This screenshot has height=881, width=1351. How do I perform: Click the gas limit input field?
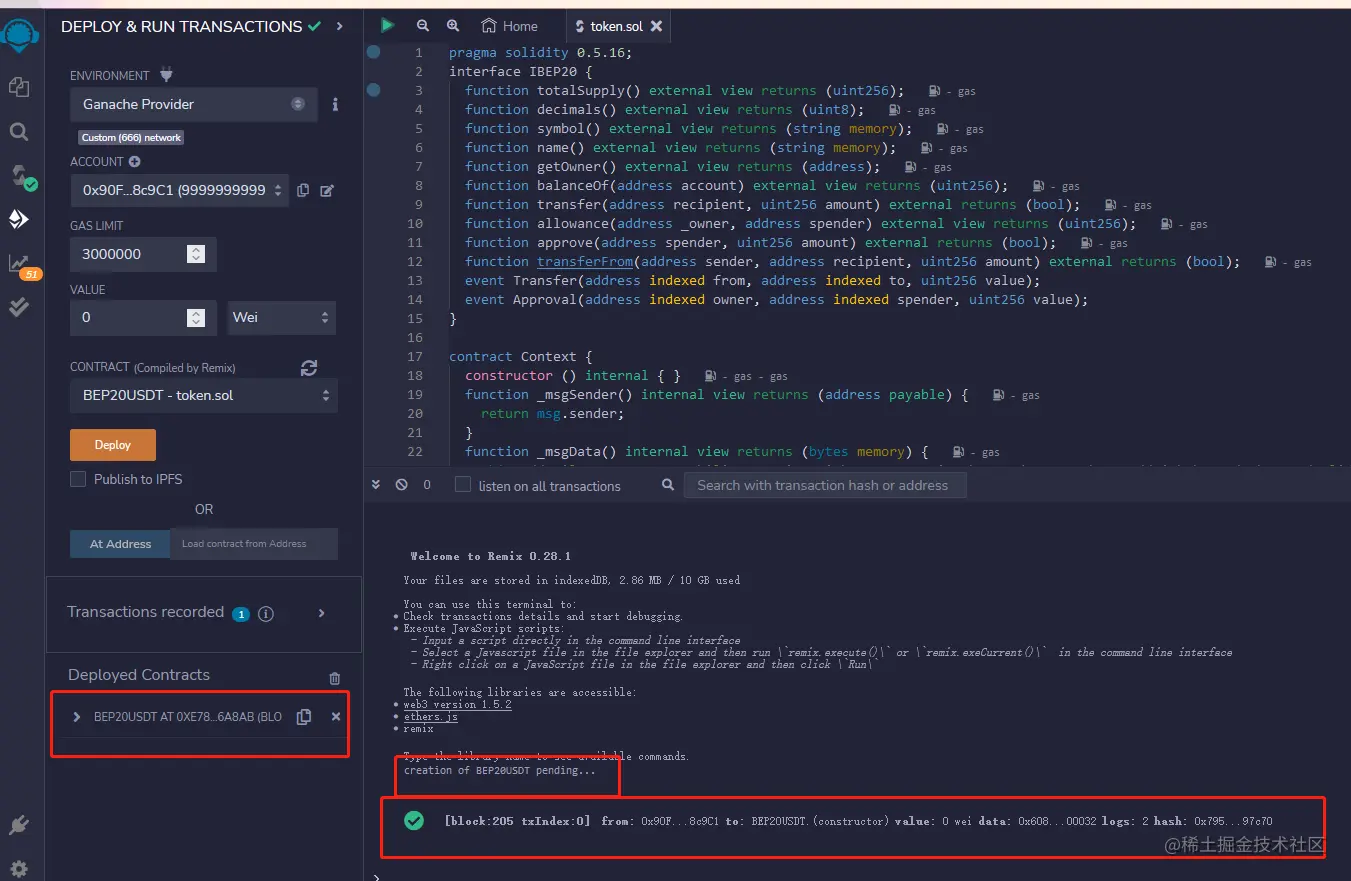143,254
